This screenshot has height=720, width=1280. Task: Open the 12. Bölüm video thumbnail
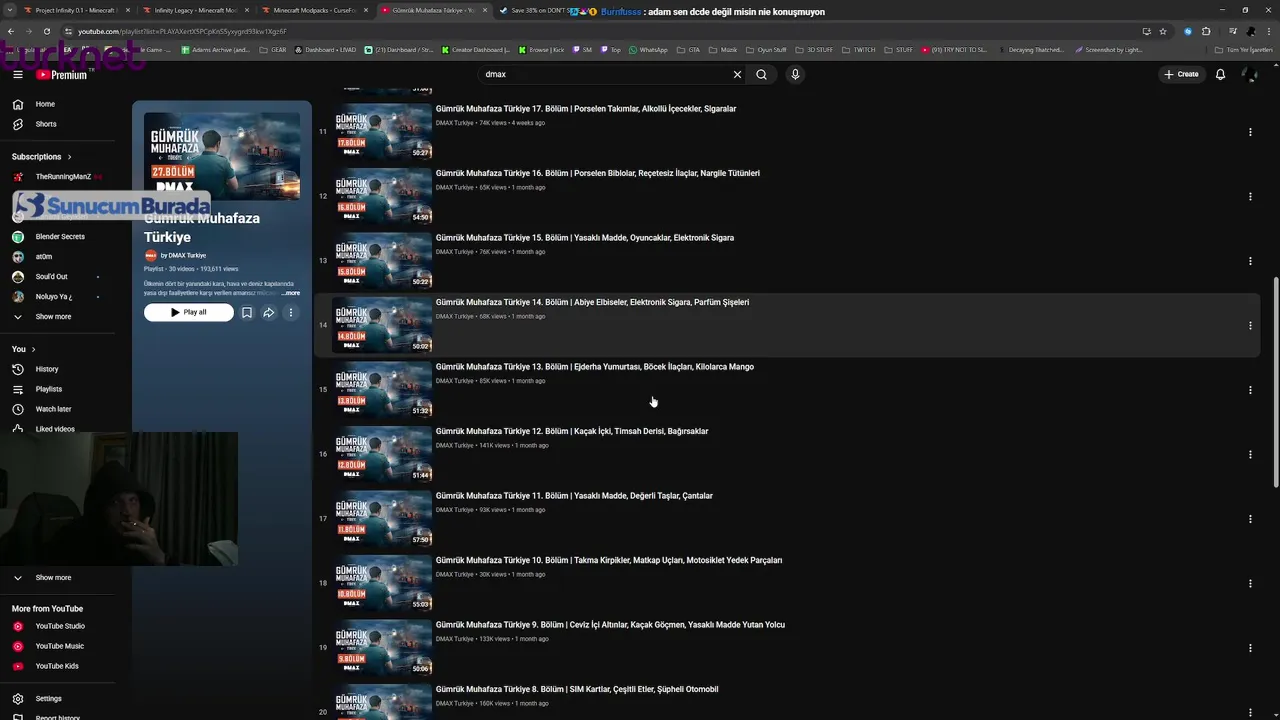click(382, 454)
